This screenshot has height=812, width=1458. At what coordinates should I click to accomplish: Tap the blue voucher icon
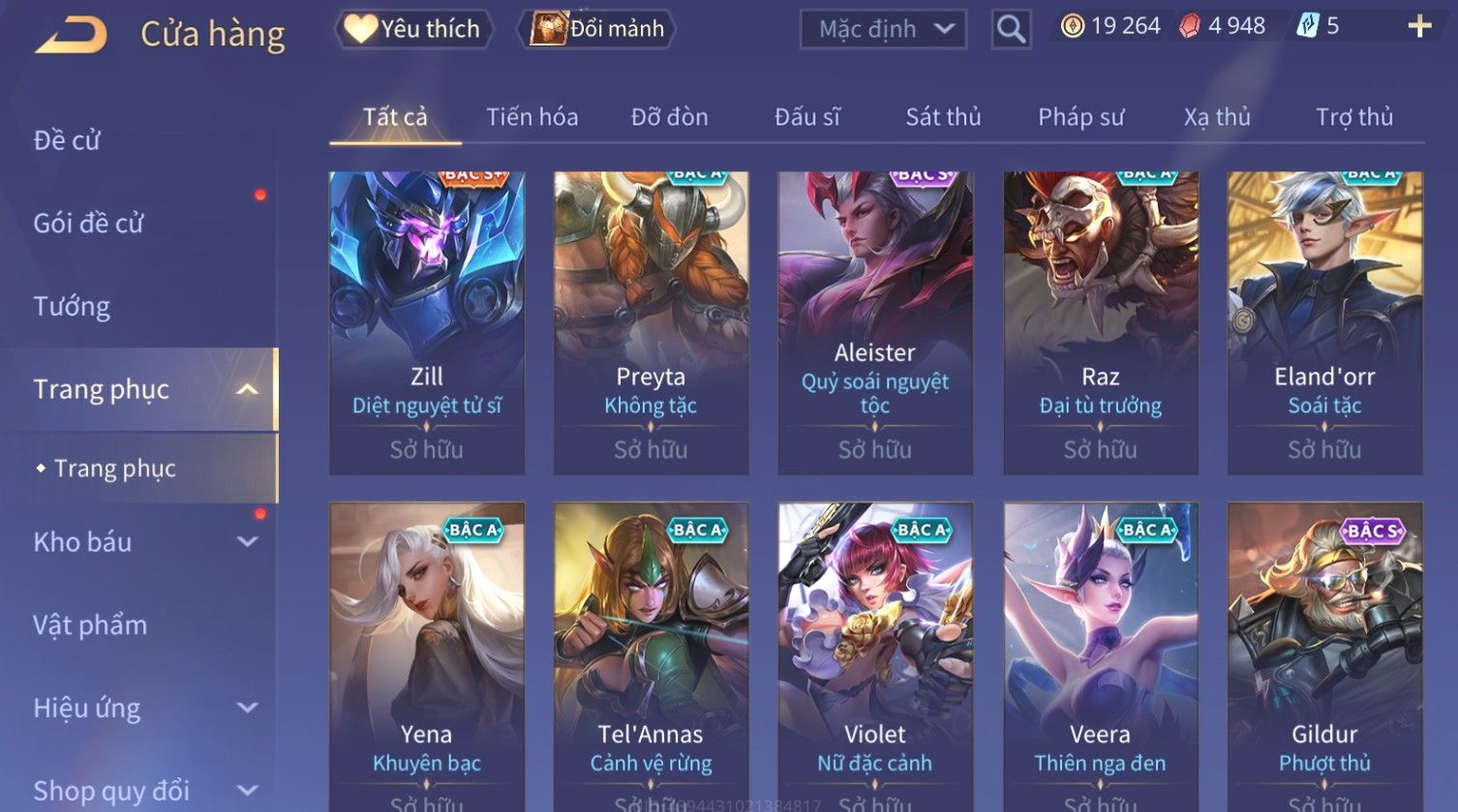[x=1307, y=26]
